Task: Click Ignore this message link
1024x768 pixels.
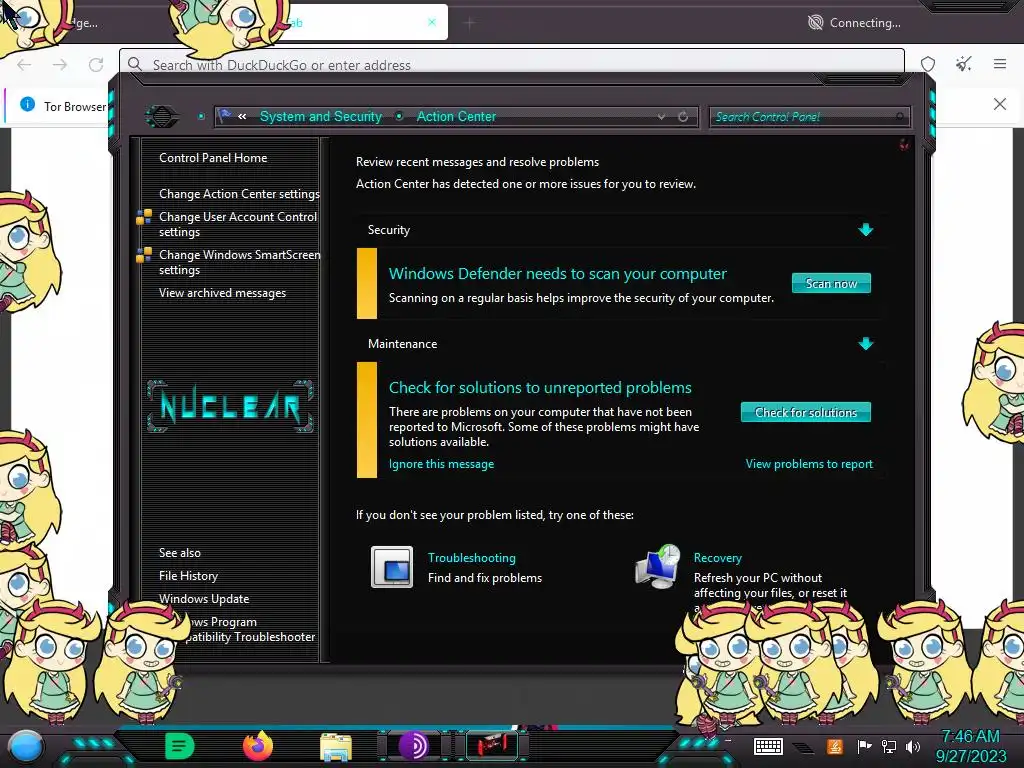Action: click(441, 464)
